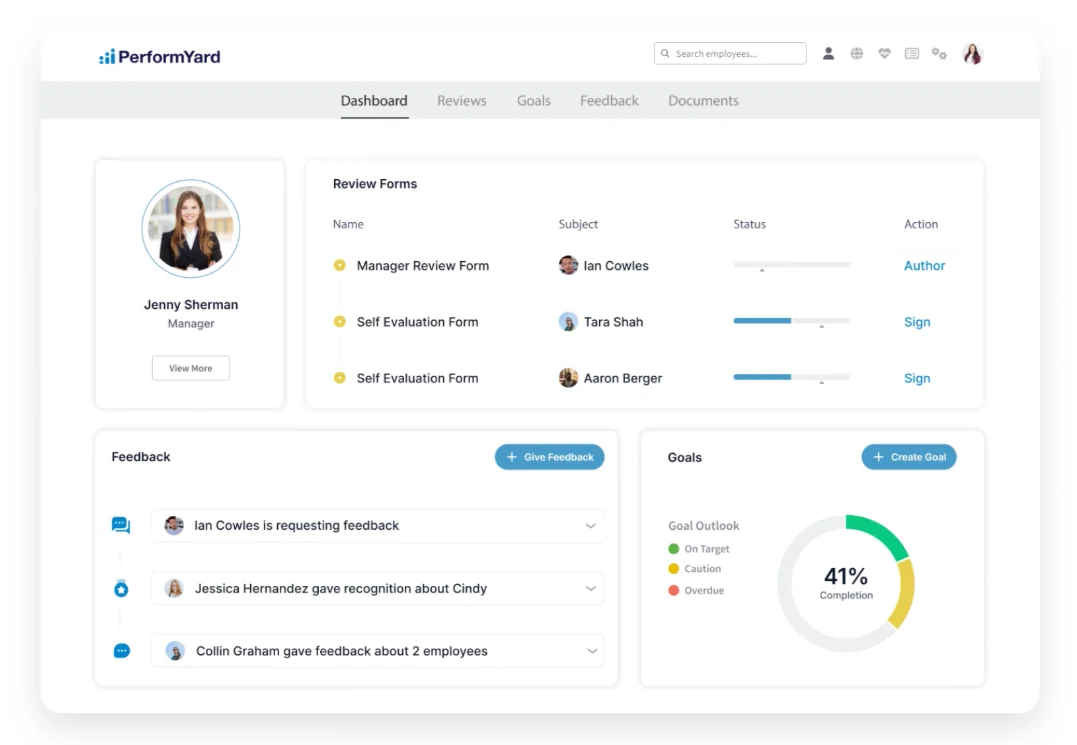This screenshot has height=745, width=1077.
Task: Click Aaron Berger's status progress bar
Action: tap(792, 377)
